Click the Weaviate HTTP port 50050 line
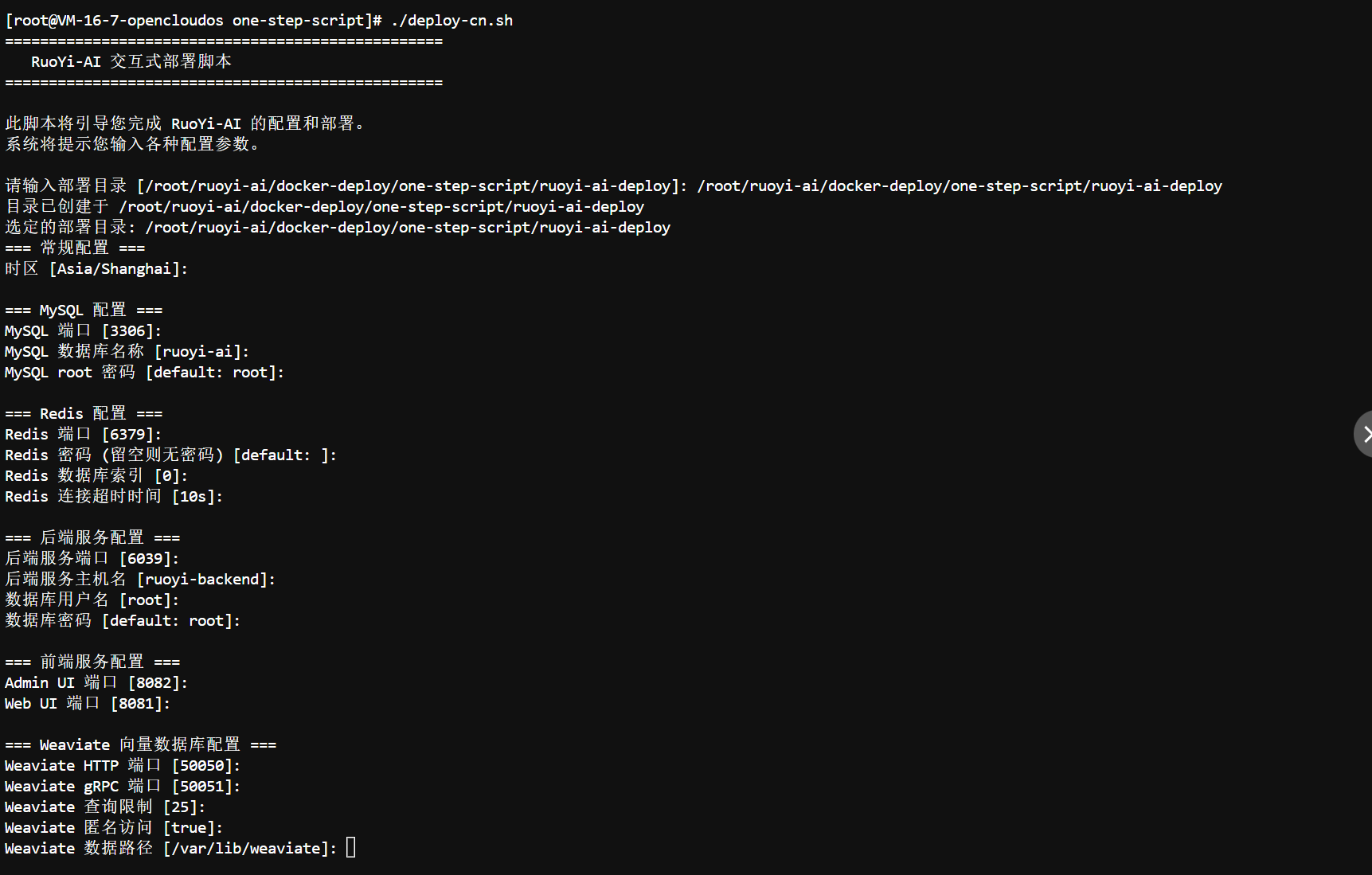Viewport: 1372px width, 875px height. click(x=123, y=766)
